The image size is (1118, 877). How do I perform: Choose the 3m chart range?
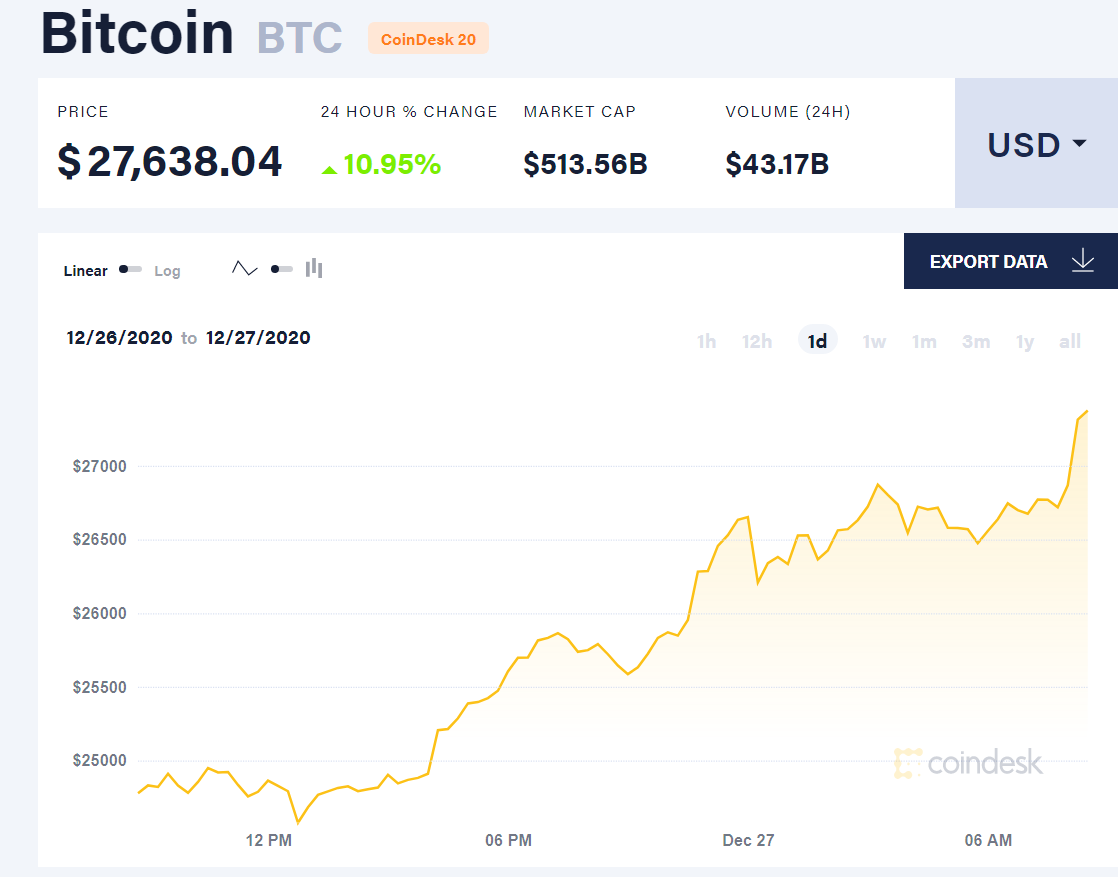point(976,341)
